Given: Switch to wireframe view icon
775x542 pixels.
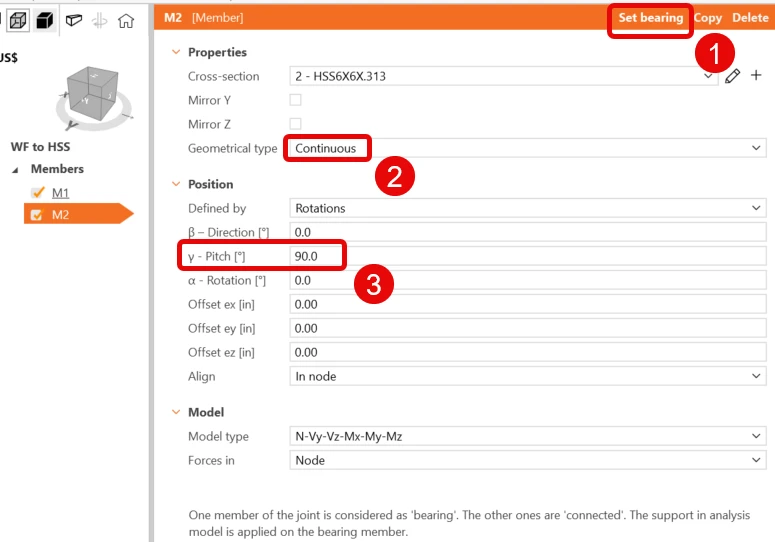Looking at the screenshot, I should pos(18,21).
